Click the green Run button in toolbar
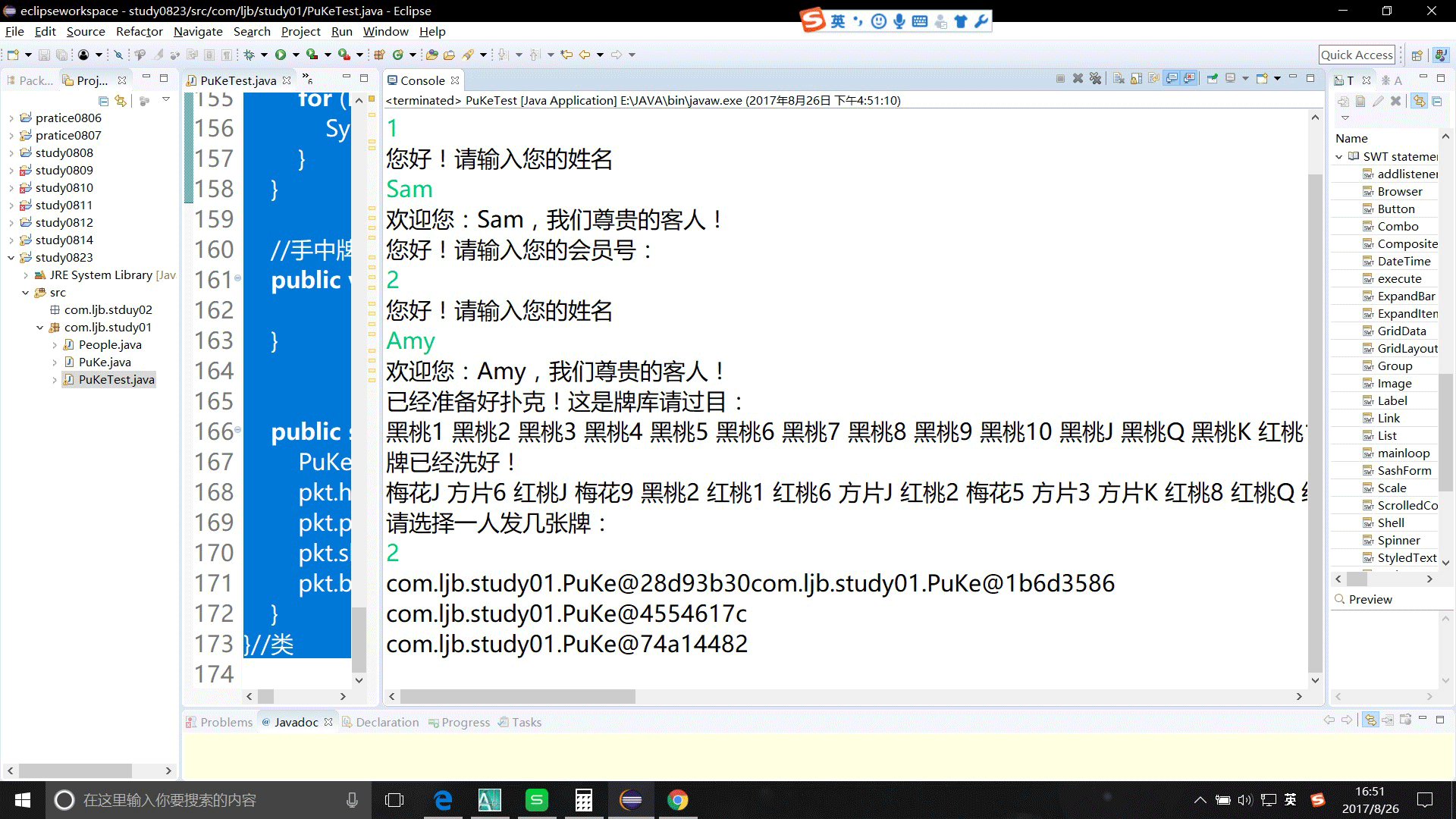Image resolution: width=1456 pixels, height=819 pixels. coord(281,55)
